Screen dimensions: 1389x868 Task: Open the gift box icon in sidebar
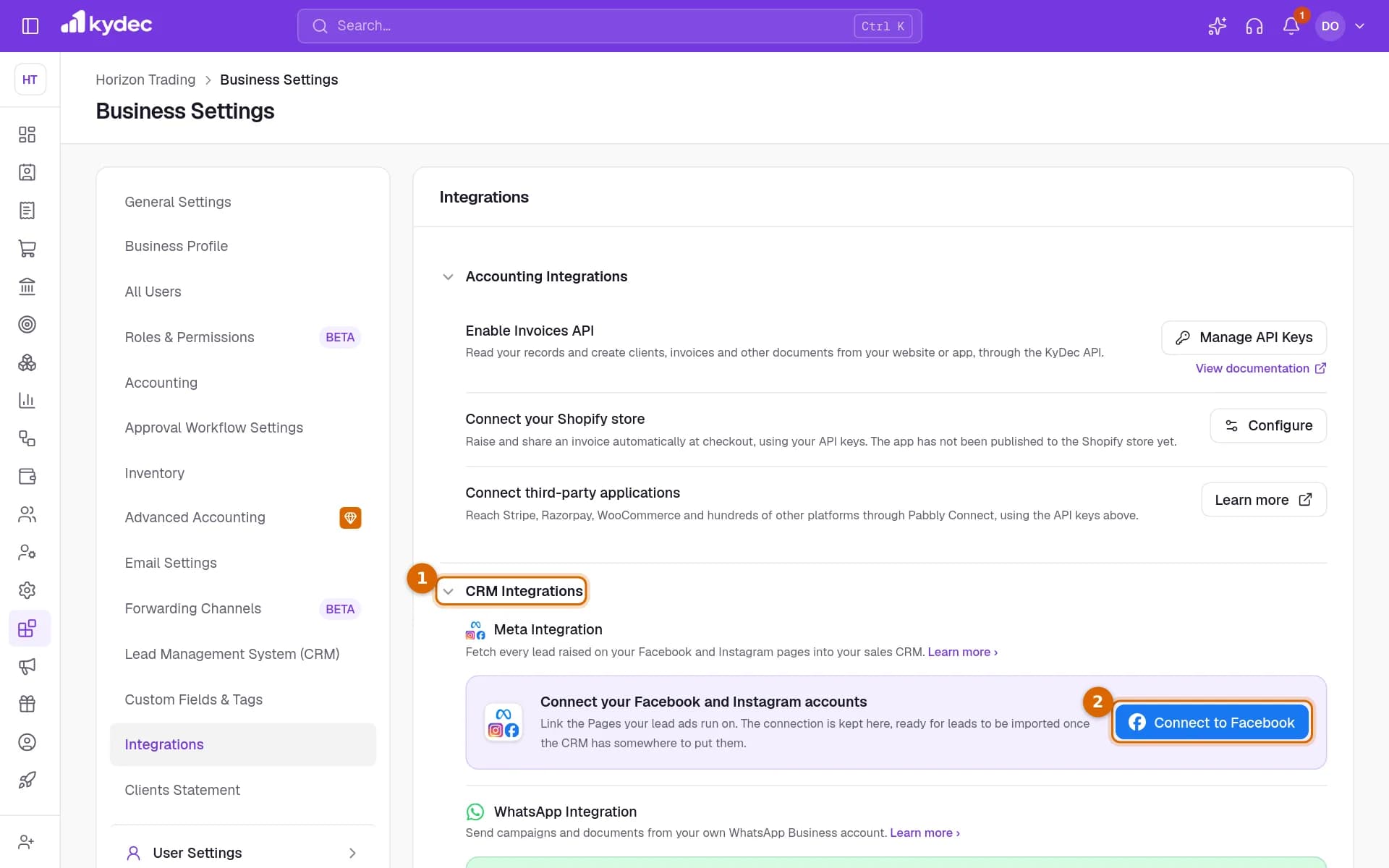27,705
